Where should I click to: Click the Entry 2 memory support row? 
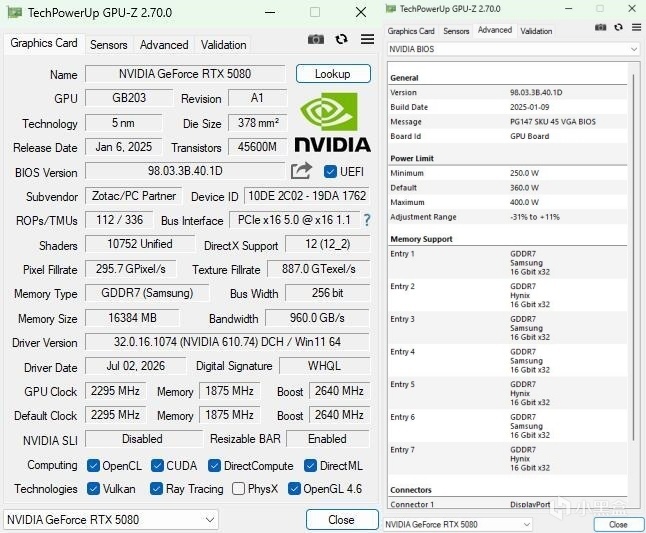(508, 295)
